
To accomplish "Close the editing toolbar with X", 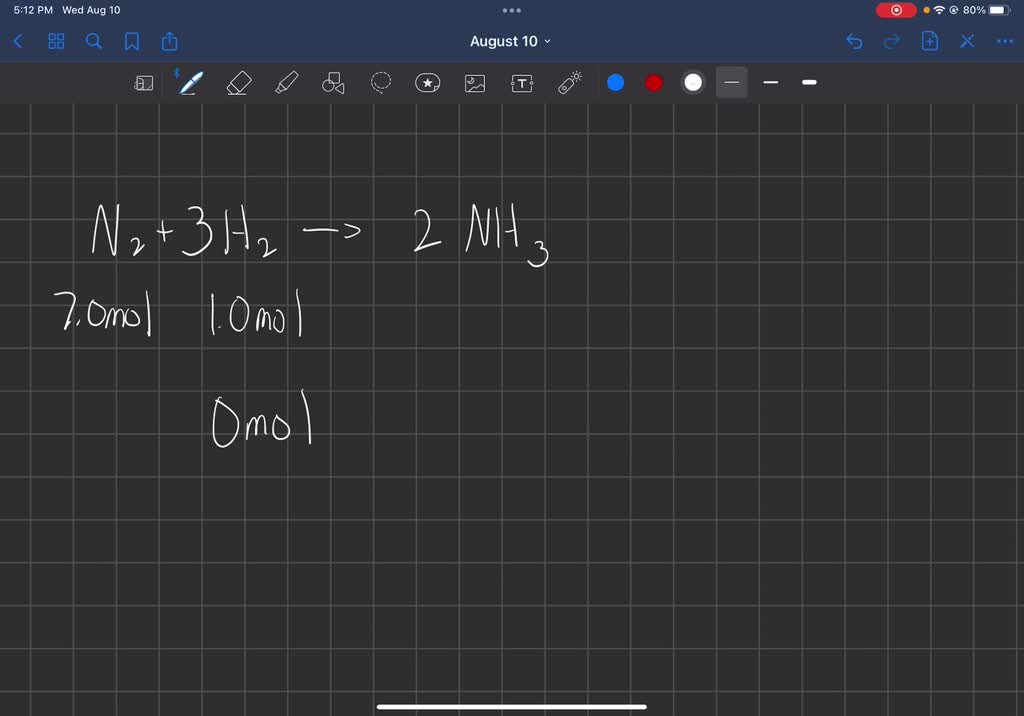I will pyautogui.click(x=967, y=42).
